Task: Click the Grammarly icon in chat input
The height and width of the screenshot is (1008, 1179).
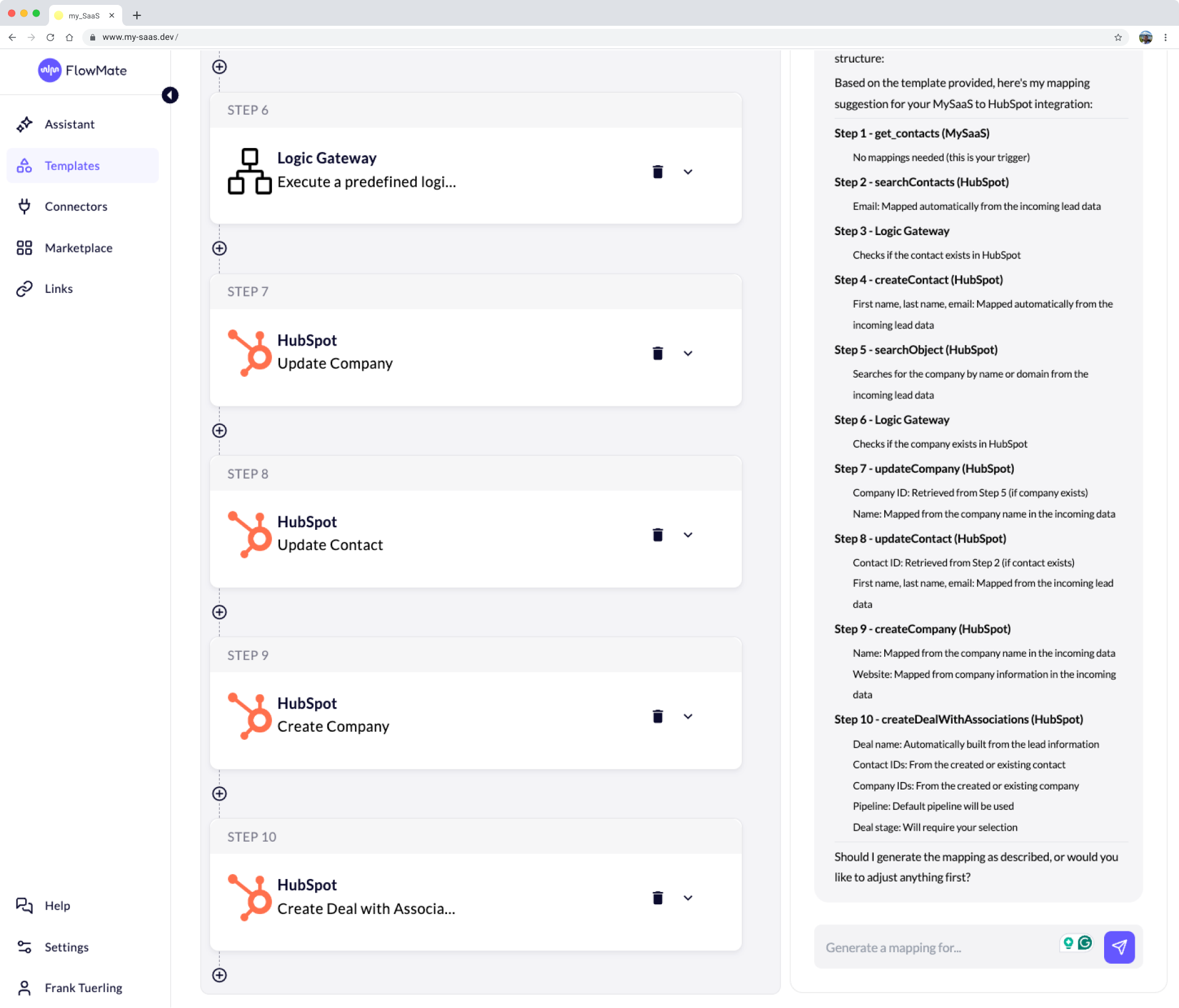Action: coord(1085,943)
